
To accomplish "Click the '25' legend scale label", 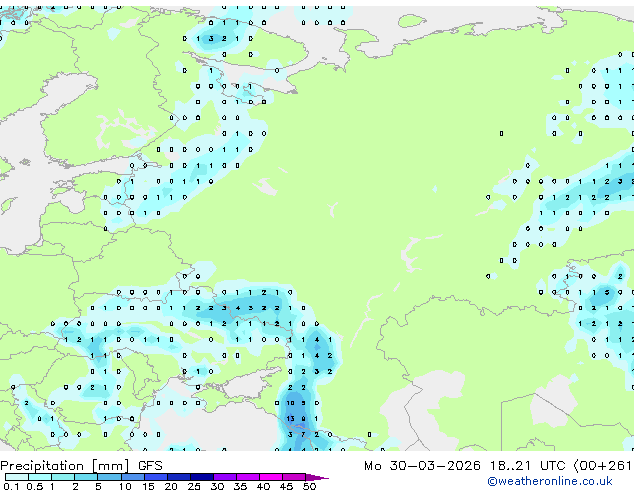I will (x=194, y=486).
